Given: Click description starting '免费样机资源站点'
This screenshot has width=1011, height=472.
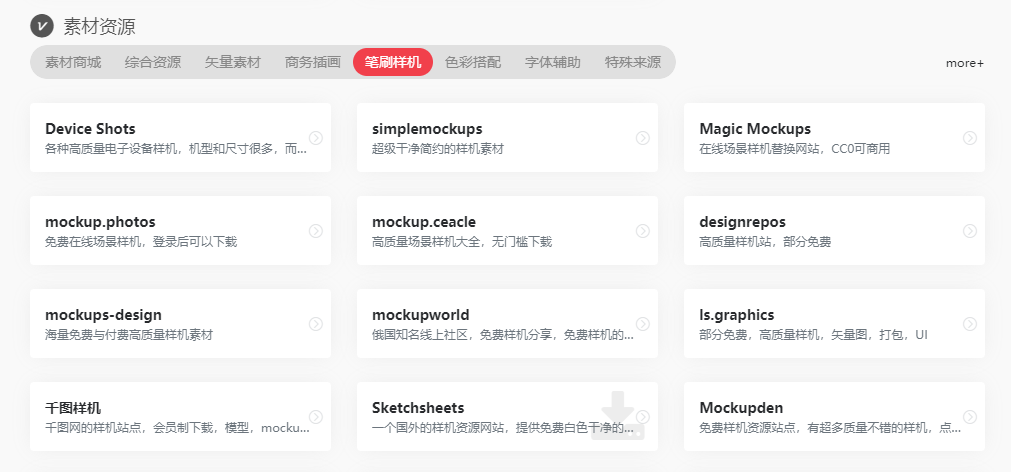Looking at the screenshot, I should tap(830, 428).
